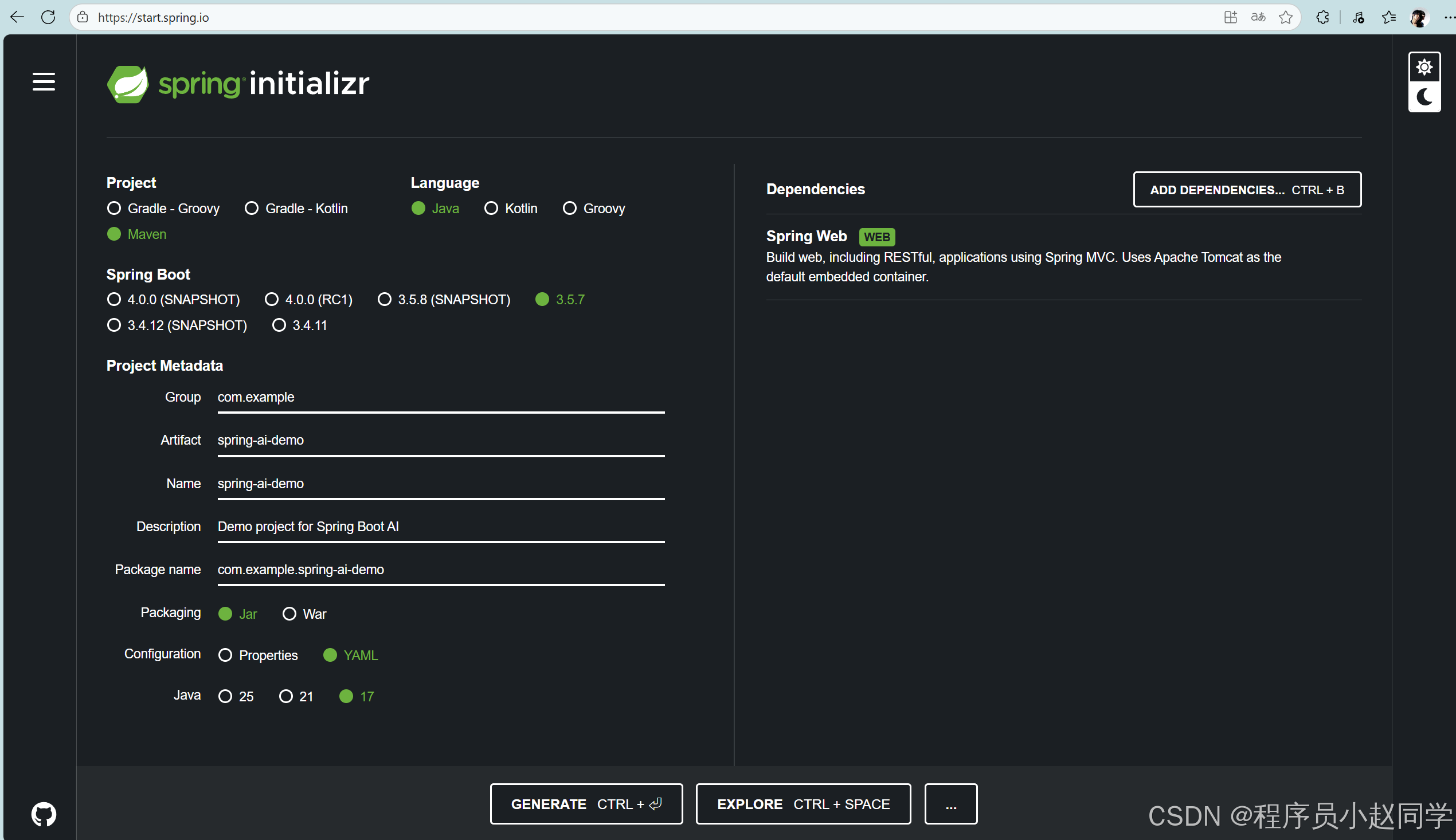This screenshot has height=840, width=1456.
Task: Go back with the browser arrow
Action: click(x=17, y=17)
